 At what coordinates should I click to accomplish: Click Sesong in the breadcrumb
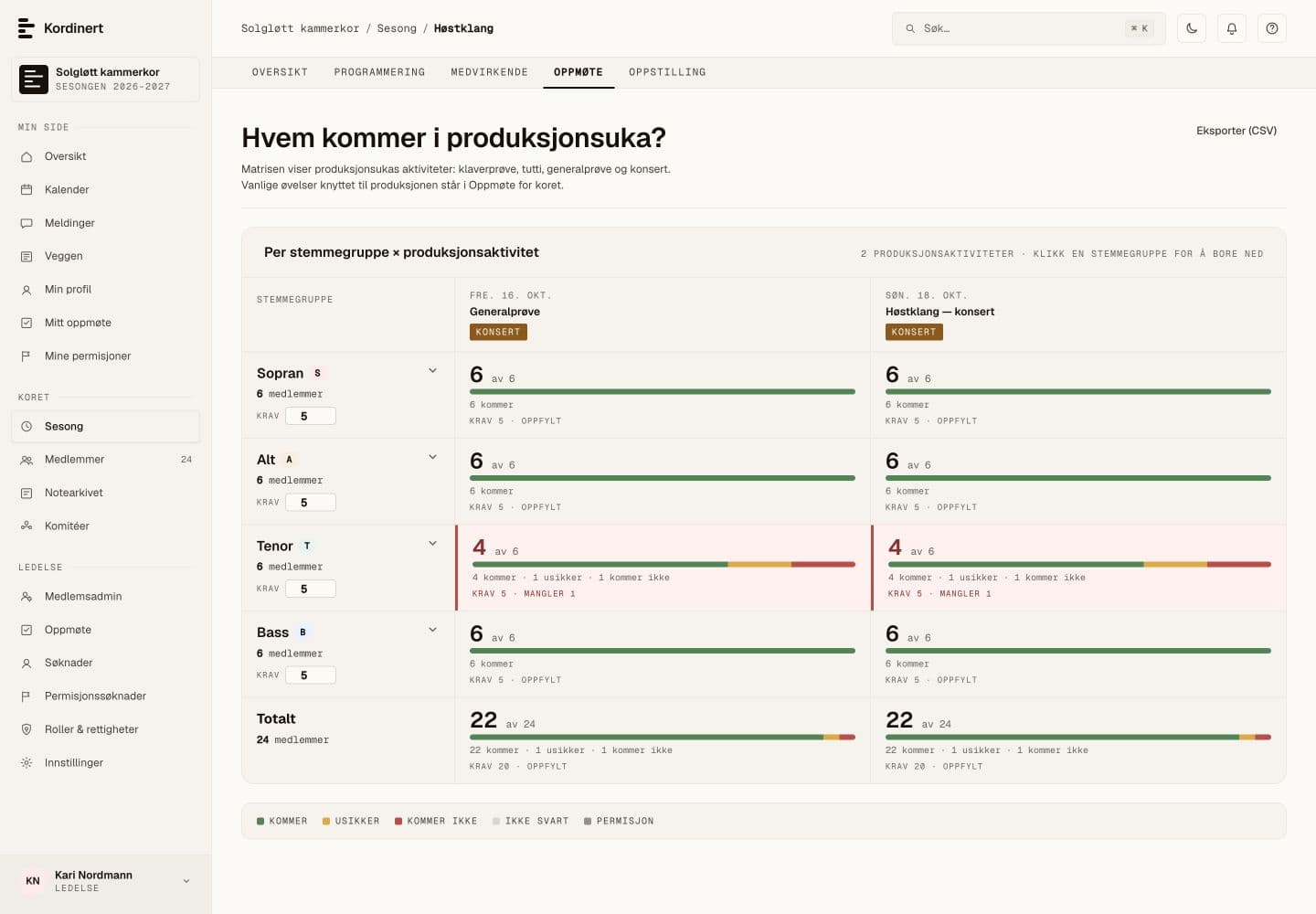coord(397,28)
